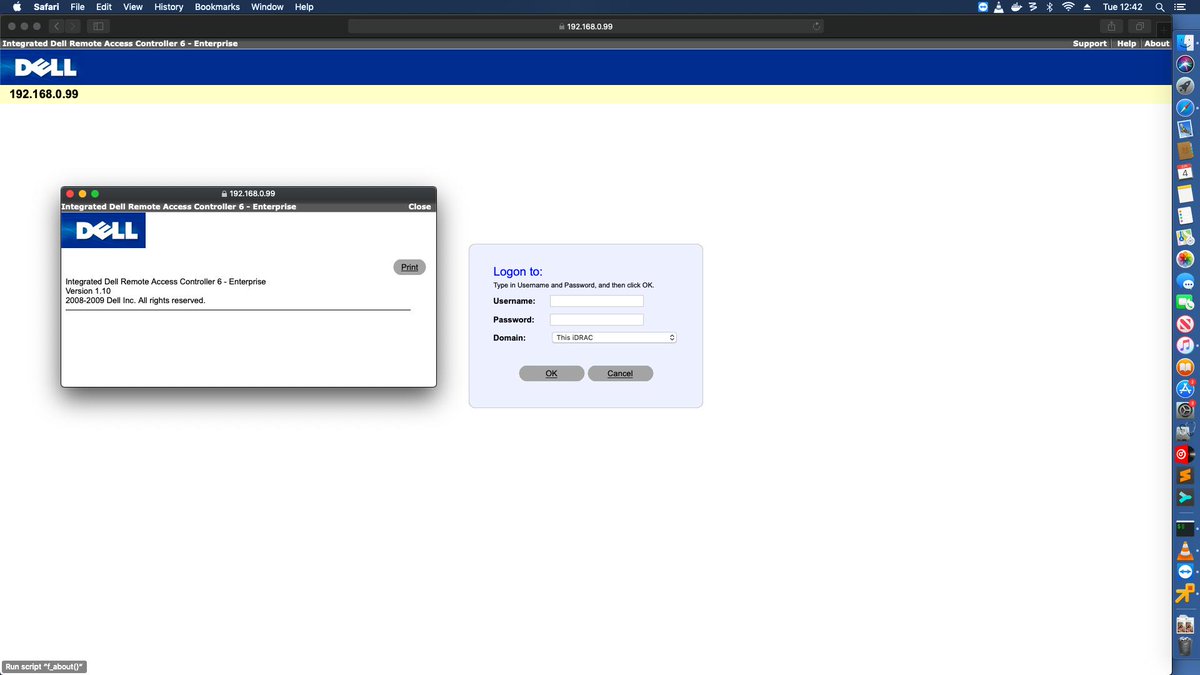The width and height of the screenshot is (1200, 675).
Task: Open Spotlight search magnifier
Action: pyautogui.click(x=1160, y=7)
